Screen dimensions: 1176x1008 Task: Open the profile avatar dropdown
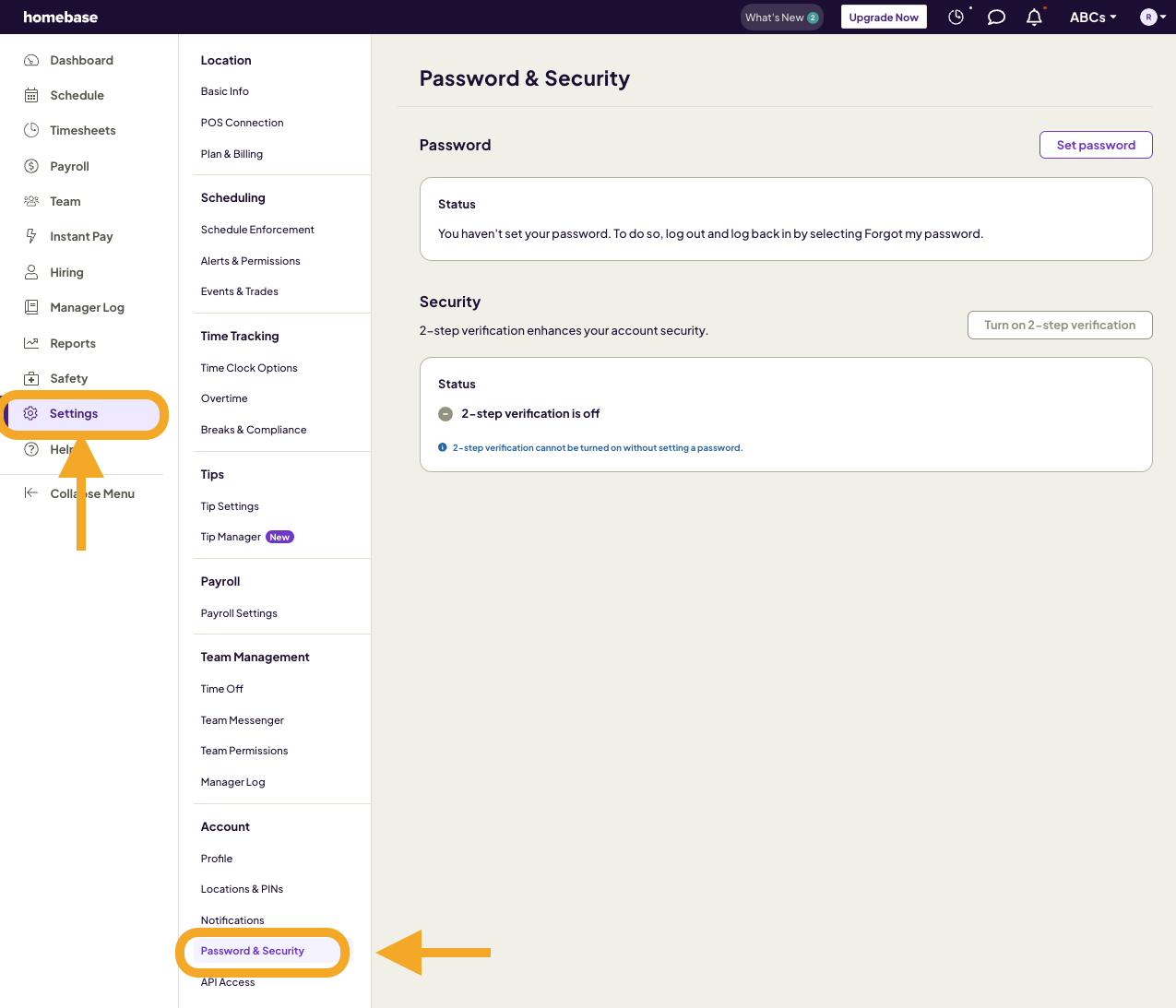(x=1150, y=16)
